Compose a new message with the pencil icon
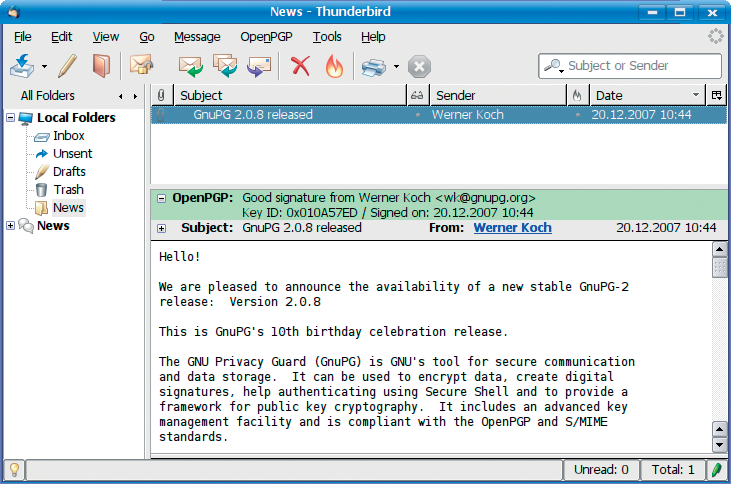Viewport: 731px width, 484px height. (x=68, y=66)
